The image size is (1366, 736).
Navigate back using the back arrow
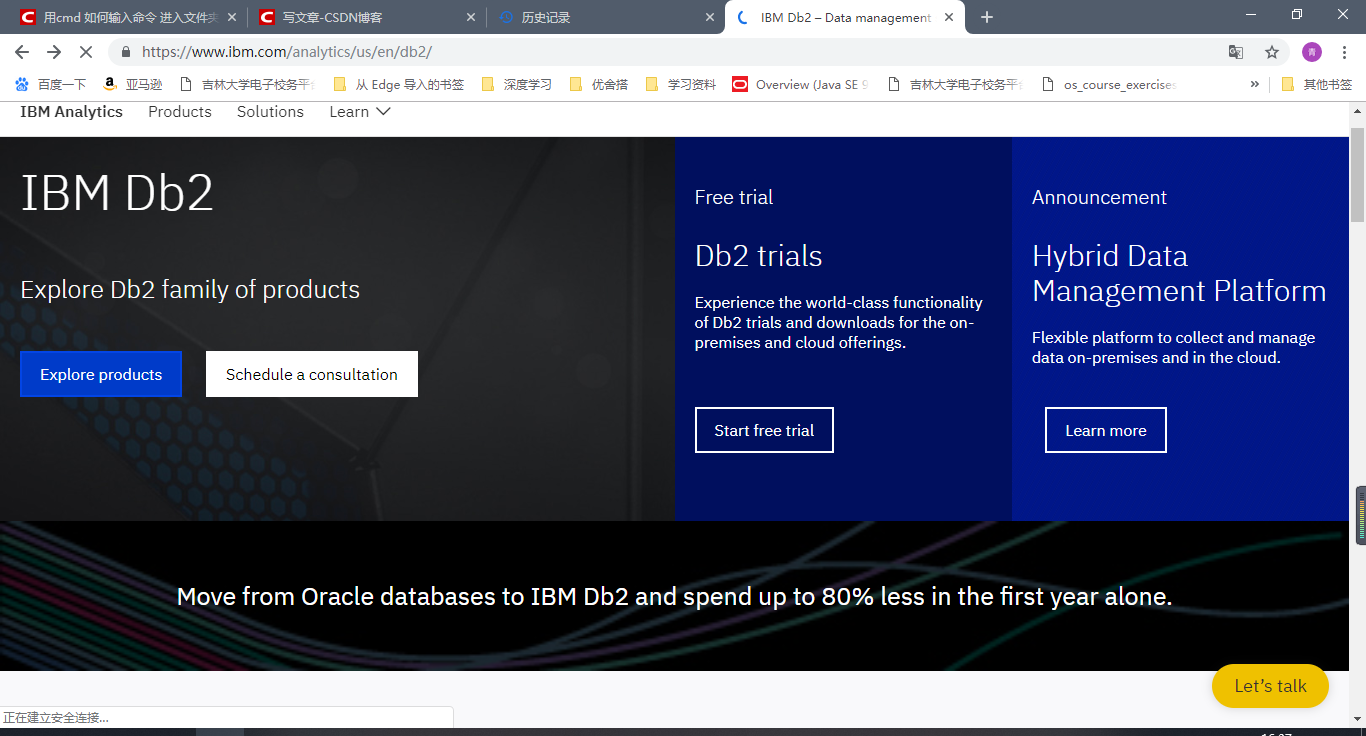click(22, 51)
